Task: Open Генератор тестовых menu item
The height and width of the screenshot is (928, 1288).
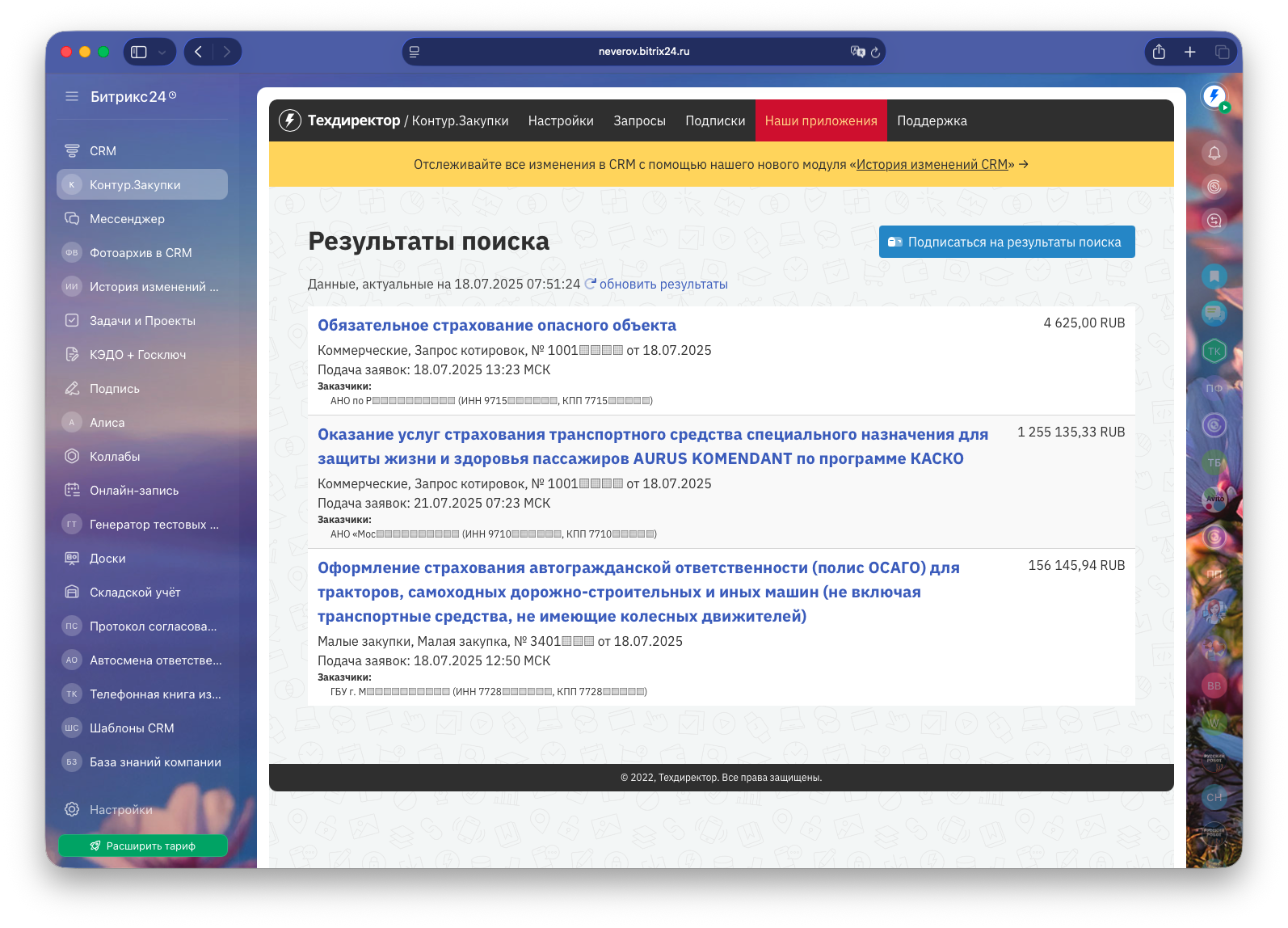Action: pyautogui.click(x=142, y=525)
